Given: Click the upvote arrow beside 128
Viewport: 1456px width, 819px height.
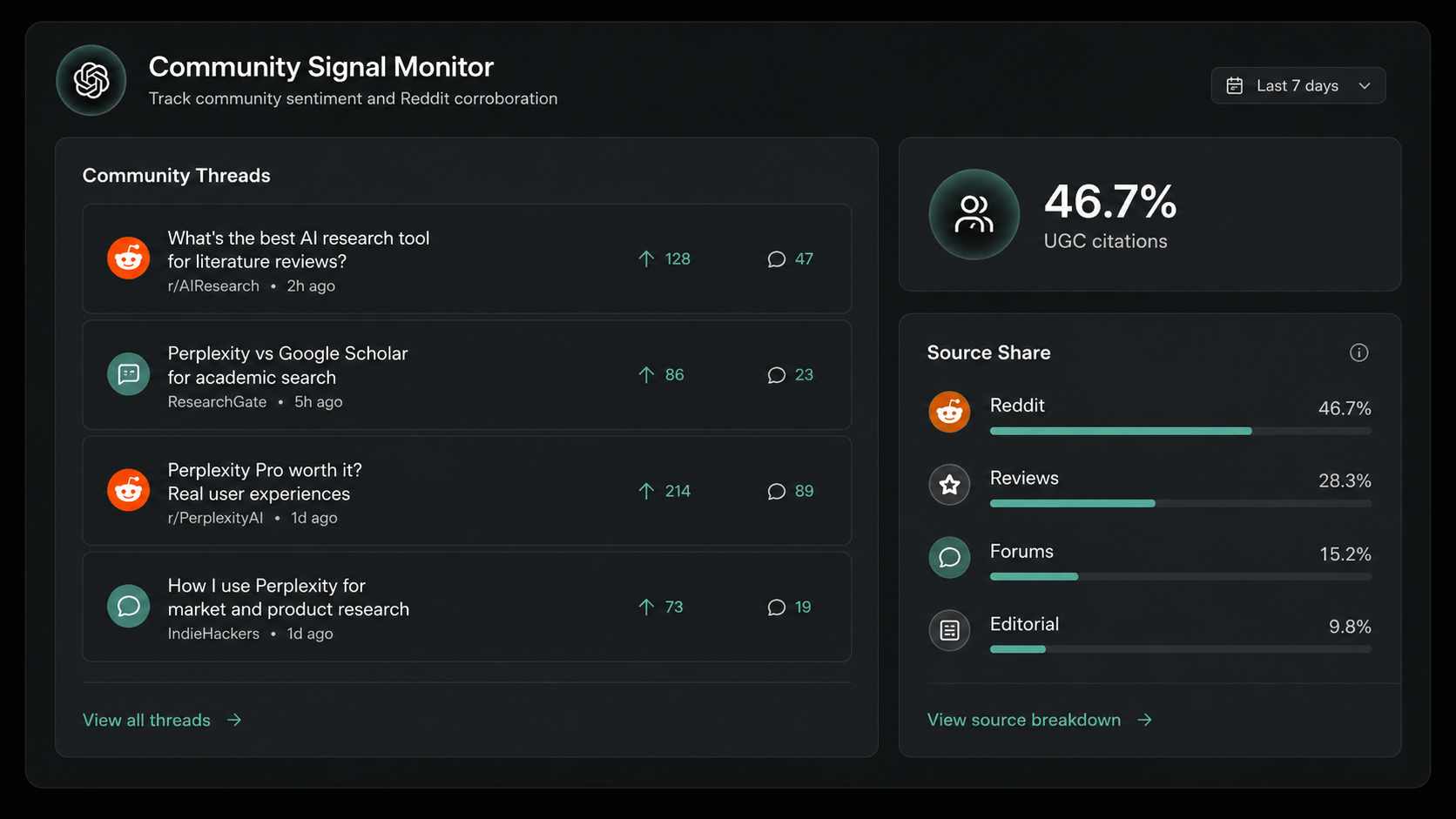Looking at the screenshot, I should [646, 258].
